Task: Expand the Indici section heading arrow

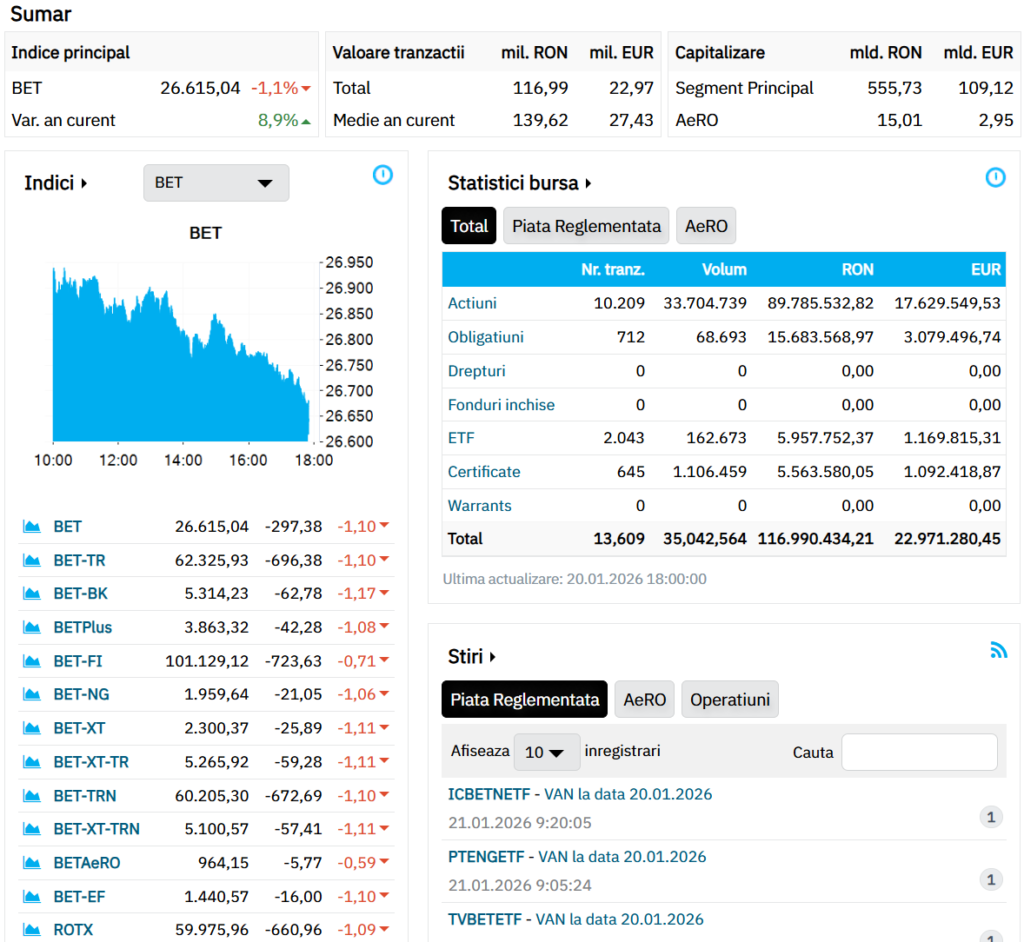Action: pos(84,183)
